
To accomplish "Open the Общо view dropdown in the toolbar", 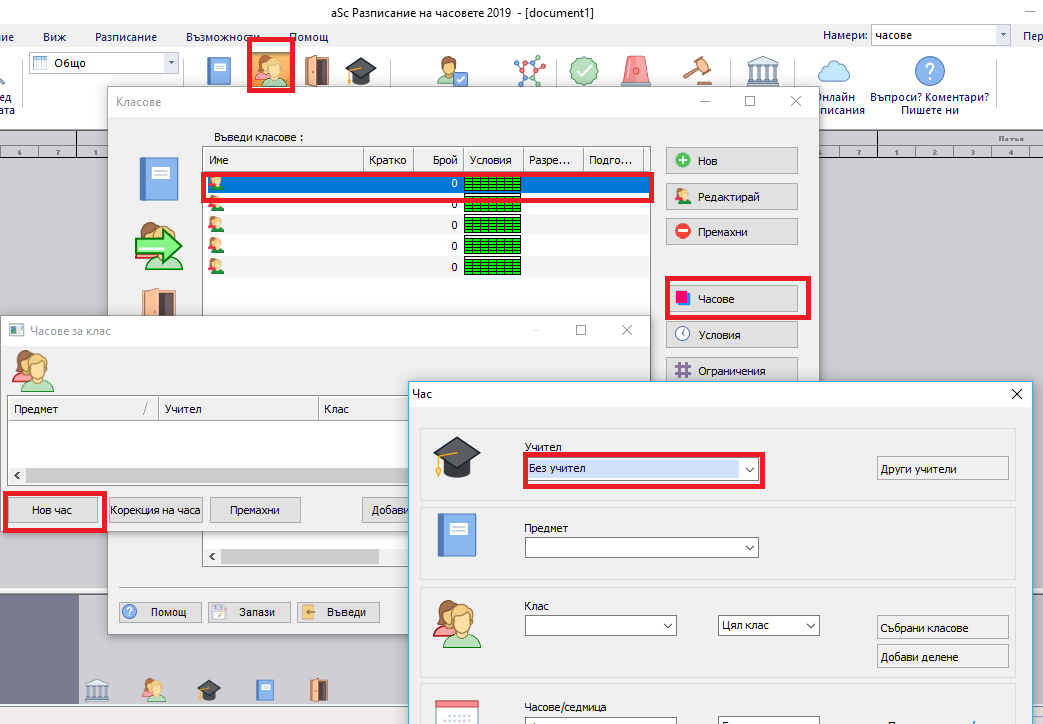I will (171, 63).
